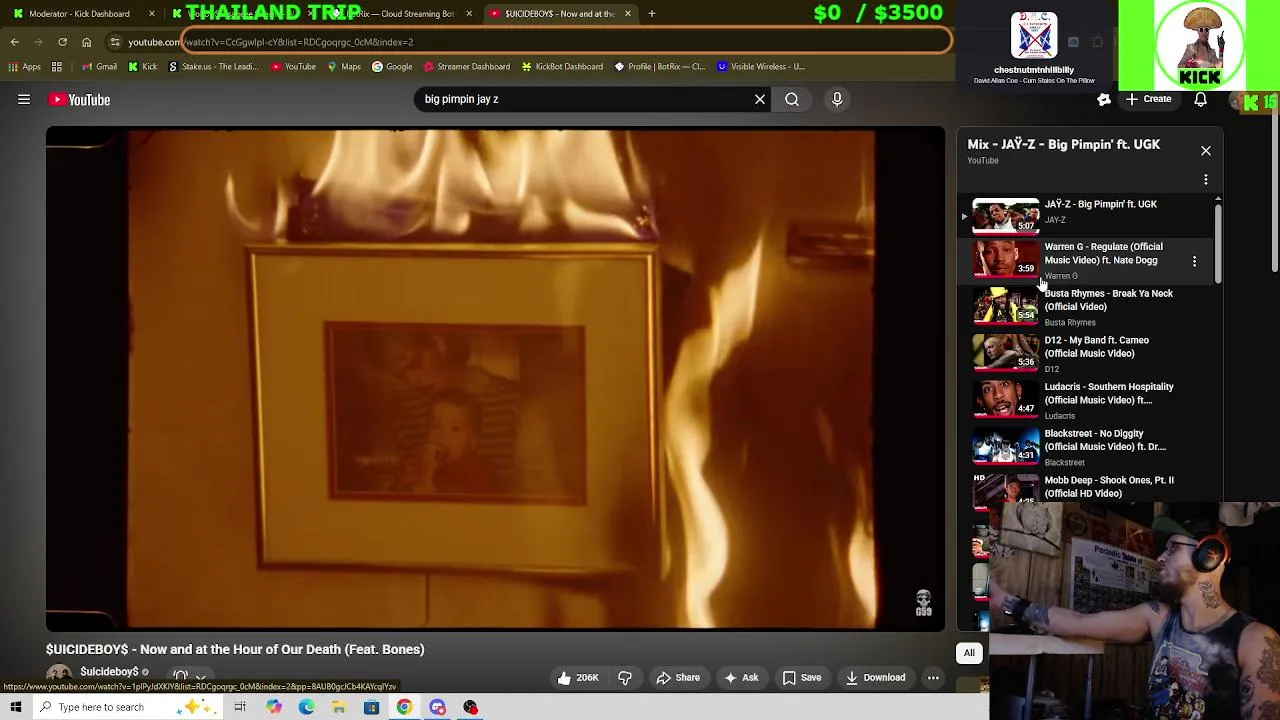Open the YouTube bookmark

click(x=293, y=67)
